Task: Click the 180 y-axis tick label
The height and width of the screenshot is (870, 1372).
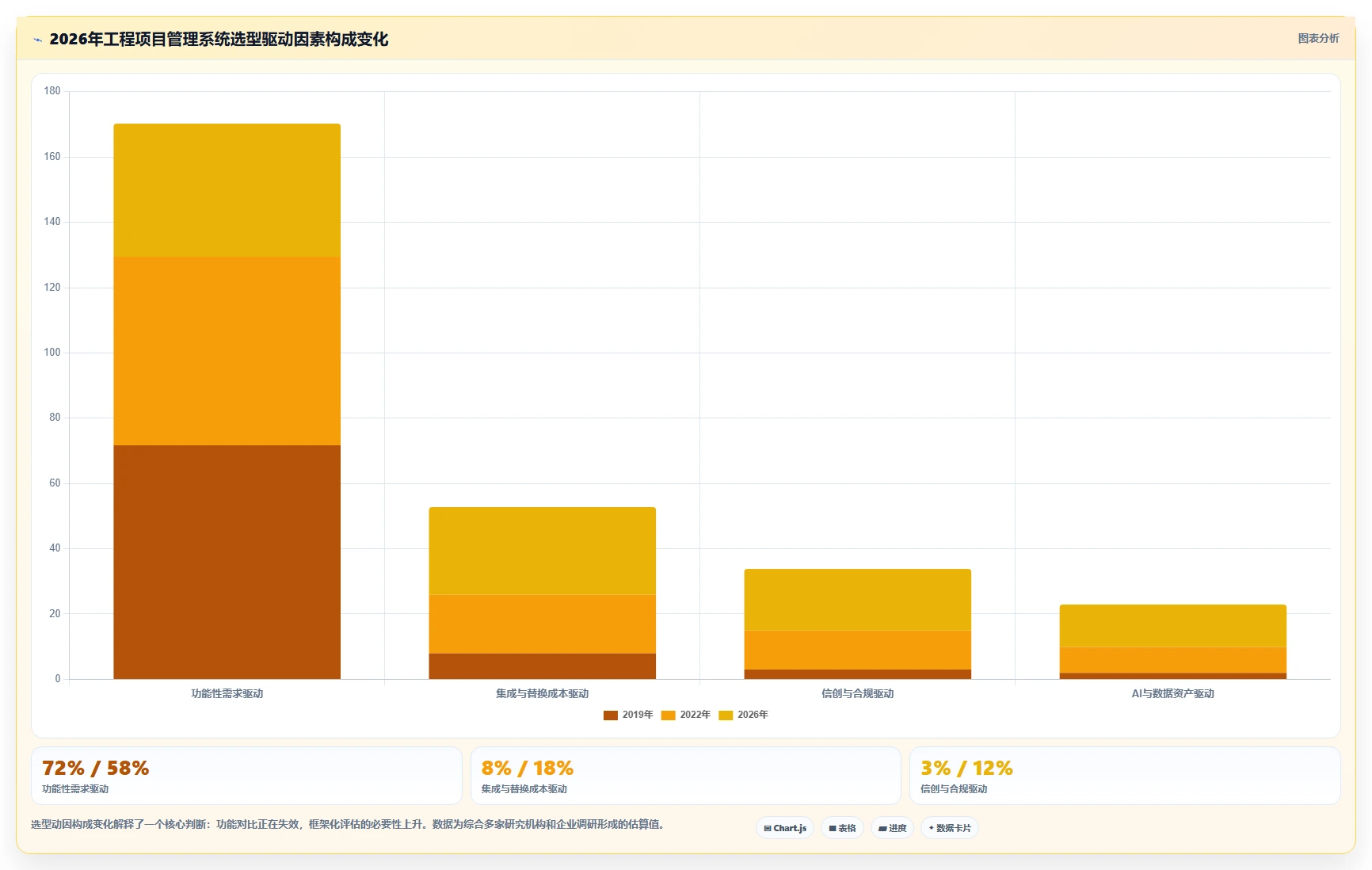Action: 52,91
